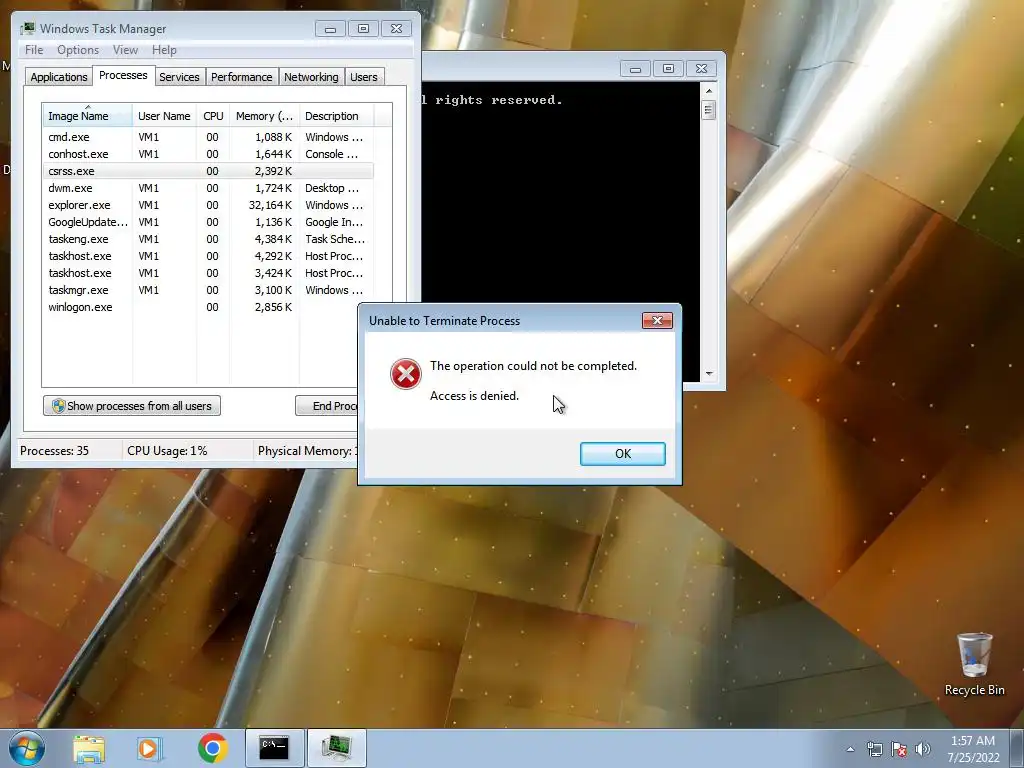Click Show processes from all users button
This screenshot has height=768, width=1024.
coord(132,406)
